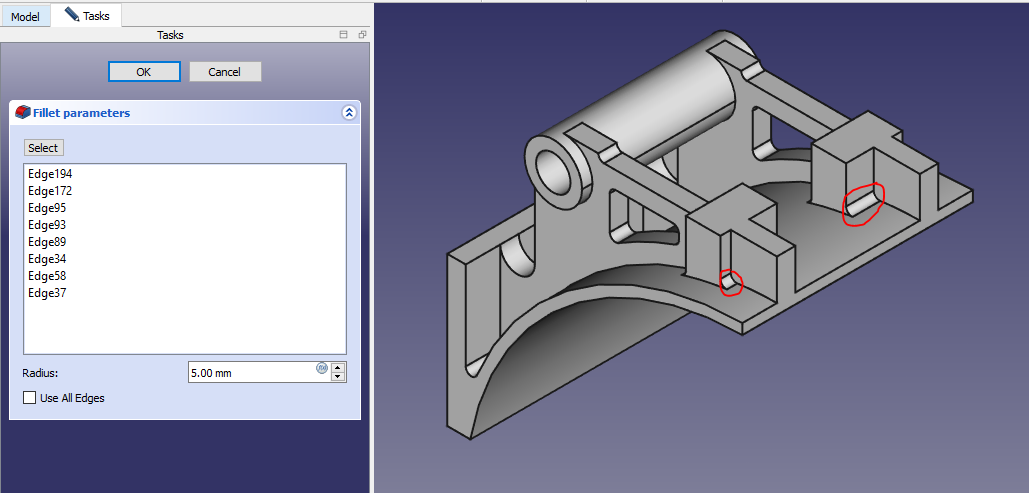Decrease radius with the down arrow
The height and width of the screenshot is (493, 1029).
tap(338, 377)
